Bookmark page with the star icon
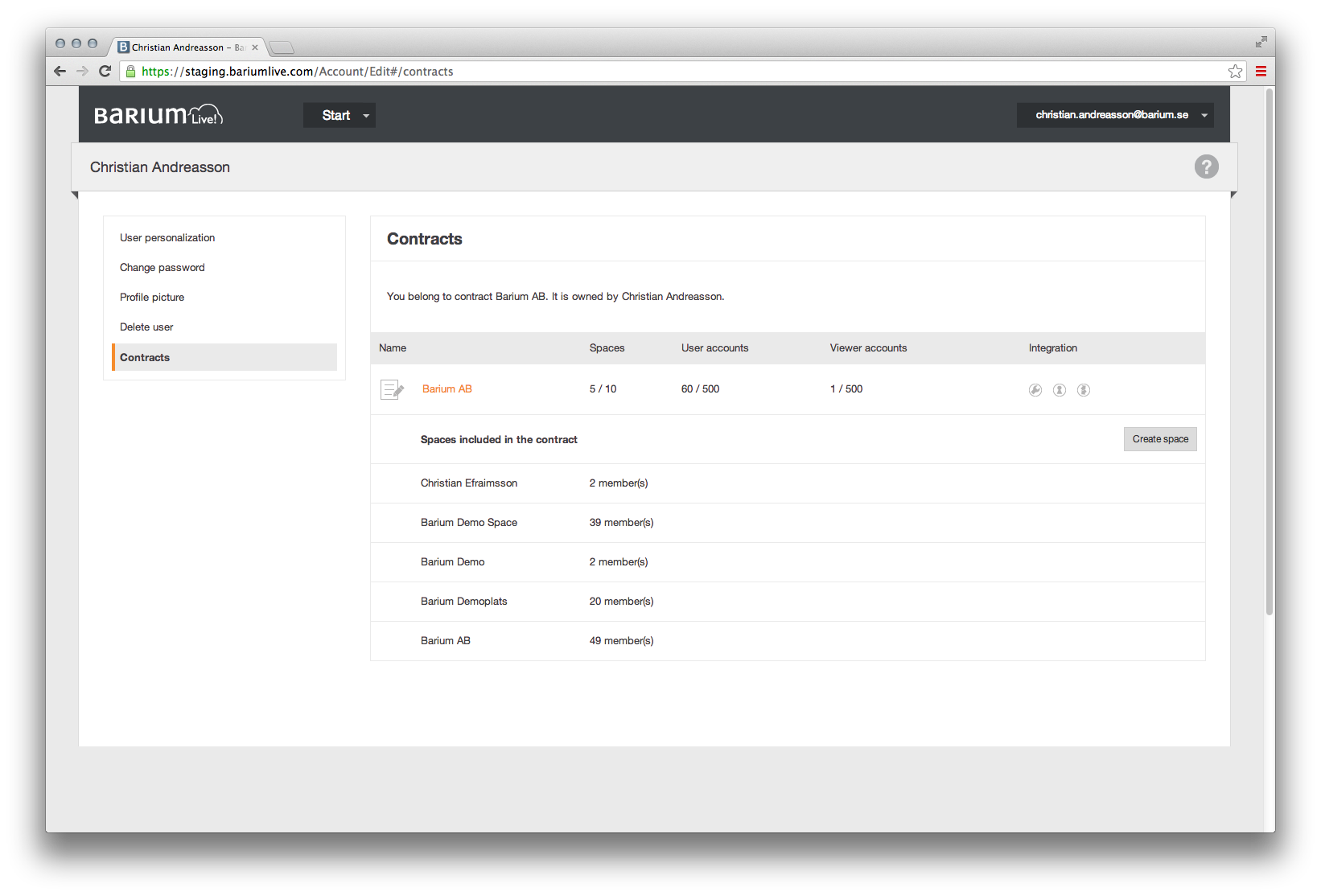 [1235, 72]
